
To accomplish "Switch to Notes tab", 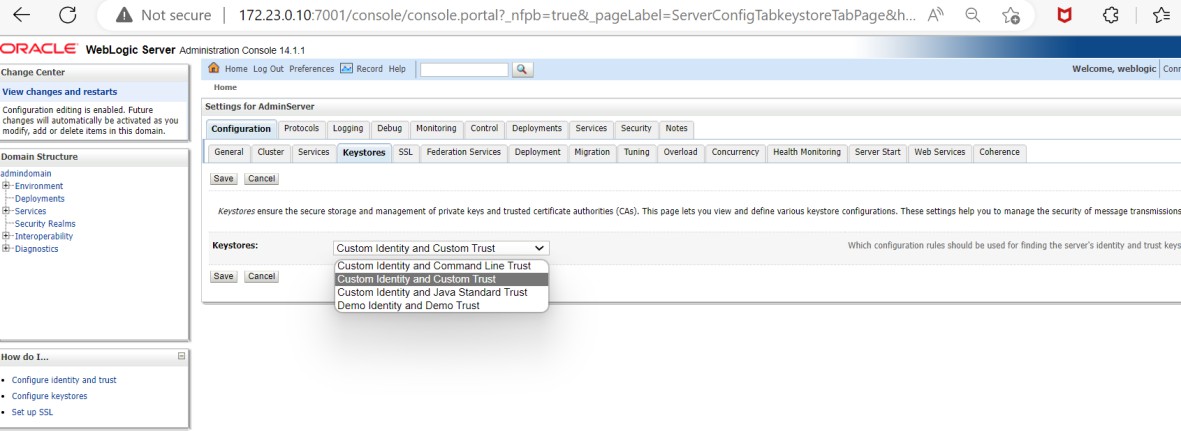I will (x=676, y=129).
